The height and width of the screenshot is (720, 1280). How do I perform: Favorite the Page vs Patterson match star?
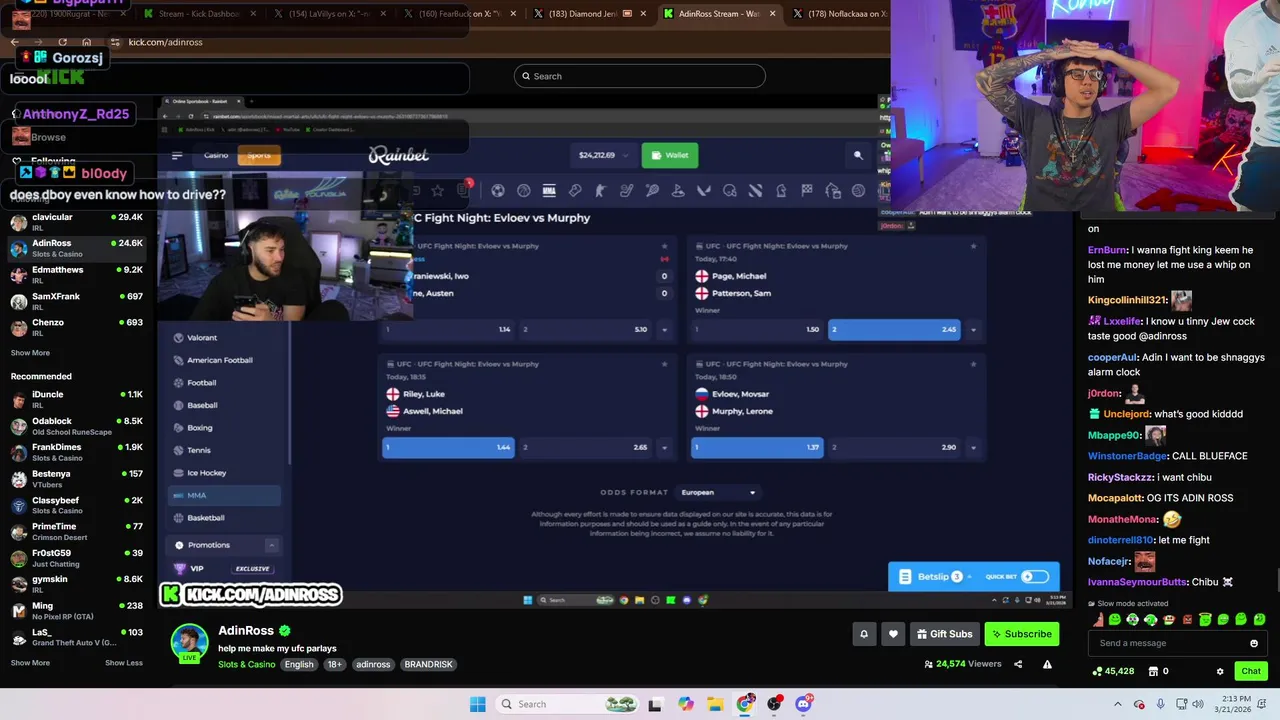pyautogui.click(x=973, y=246)
